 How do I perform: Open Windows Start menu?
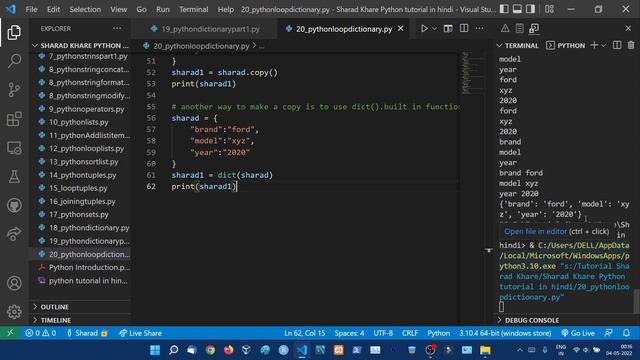point(155,350)
